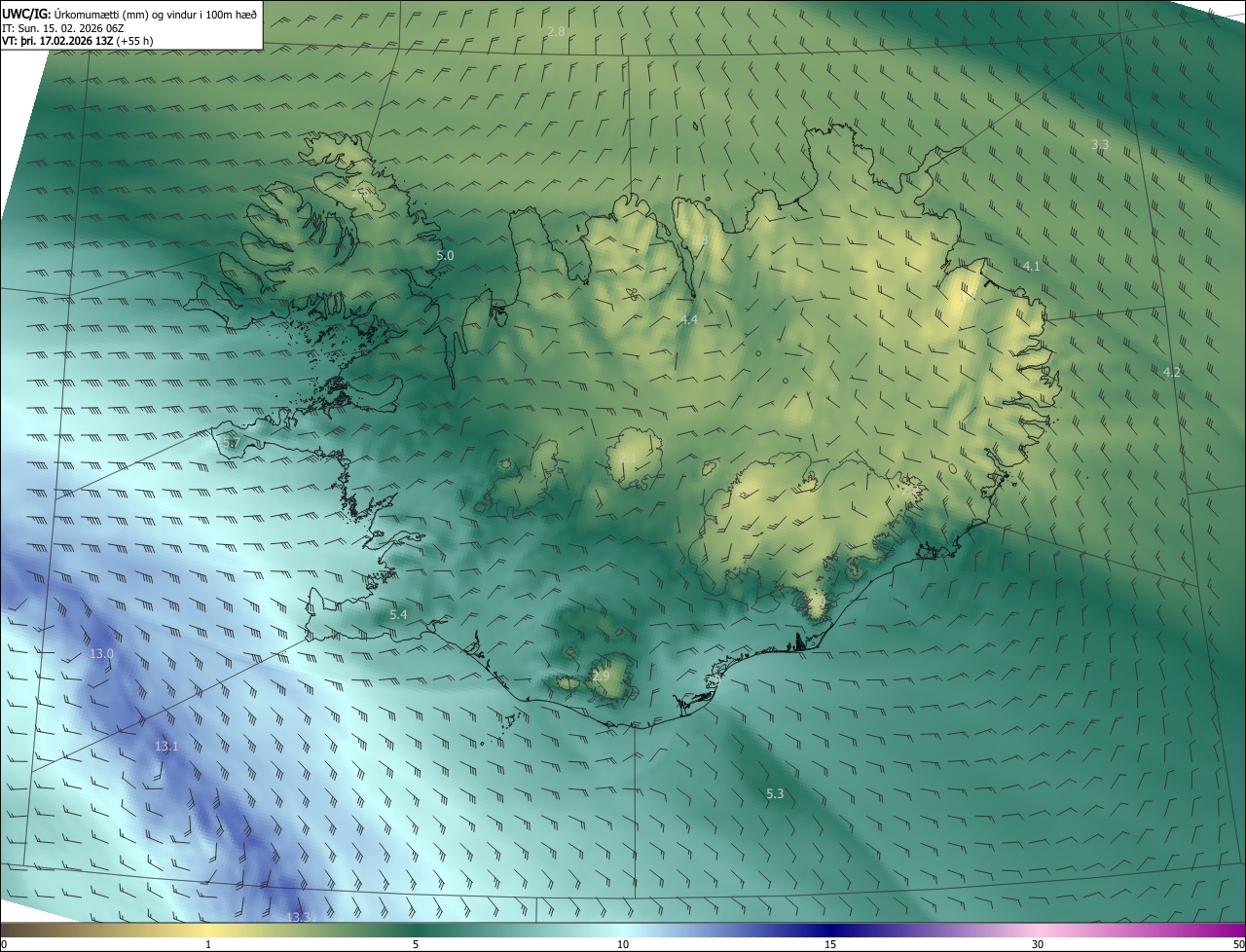The height and width of the screenshot is (952, 1246).
Task: Click the legend tick labelled 1
Action: pos(208,944)
